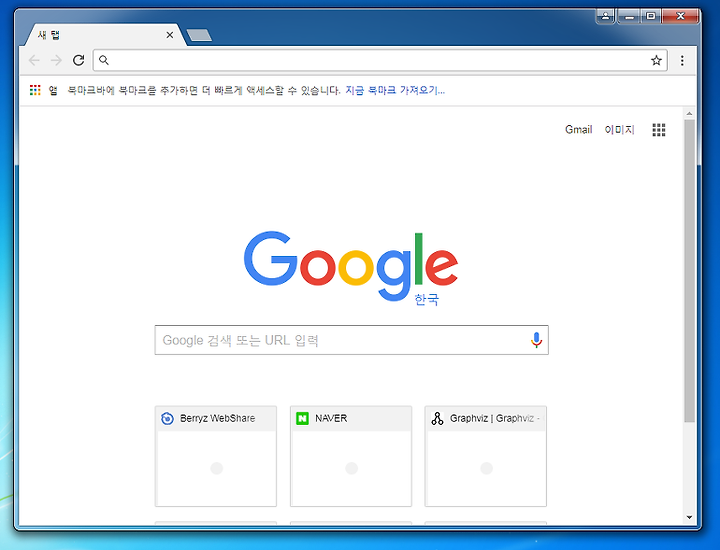Click the Google logo
The image size is (720, 550).
(x=351, y=265)
